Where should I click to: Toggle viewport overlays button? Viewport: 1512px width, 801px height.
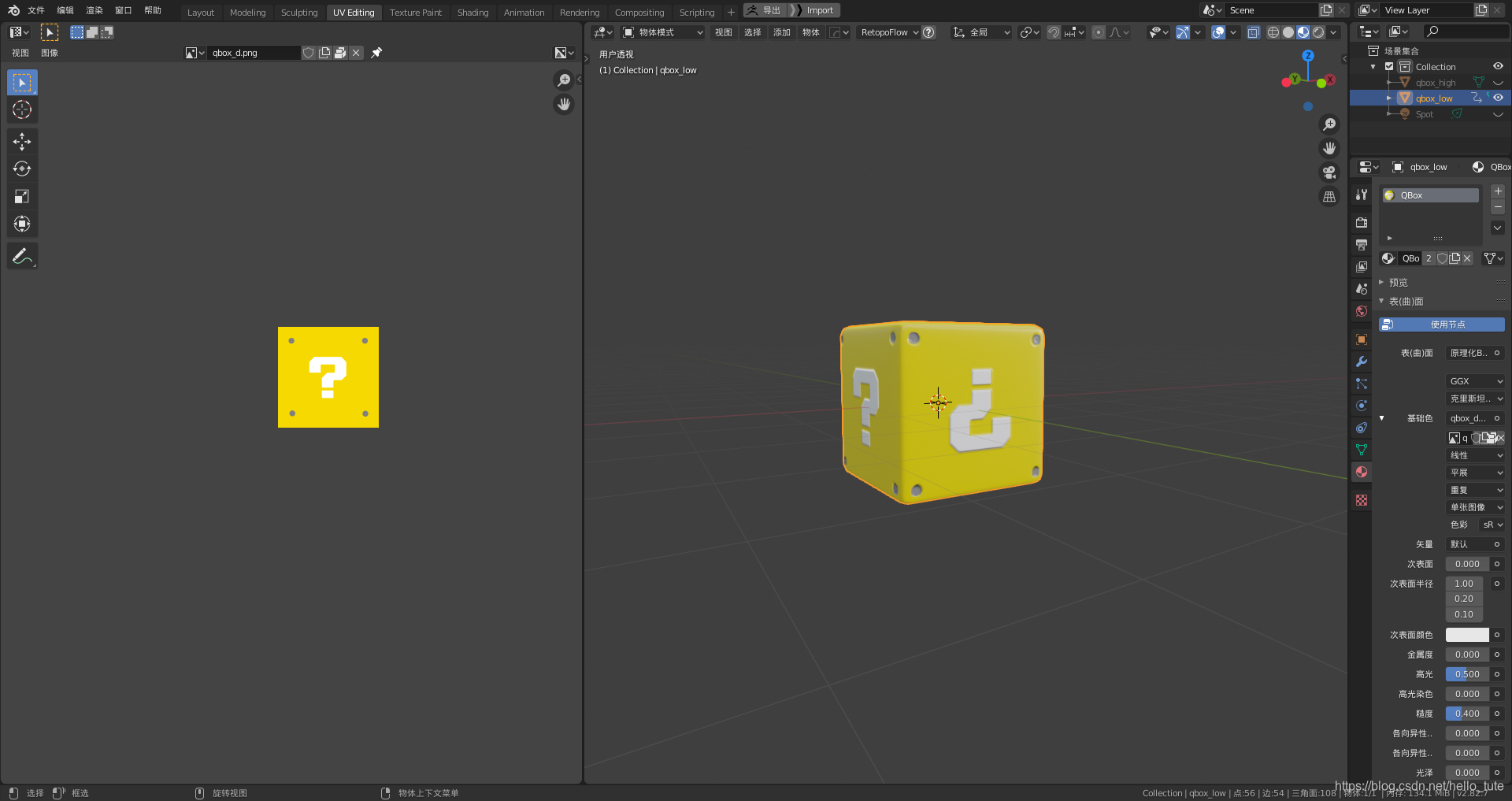click(x=1218, y=32)
